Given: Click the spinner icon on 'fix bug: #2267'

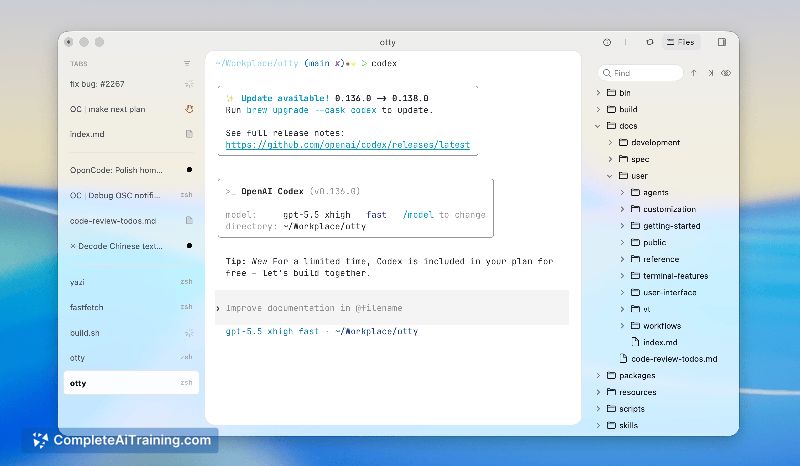Looking at the screenshot, I should 189,84.
